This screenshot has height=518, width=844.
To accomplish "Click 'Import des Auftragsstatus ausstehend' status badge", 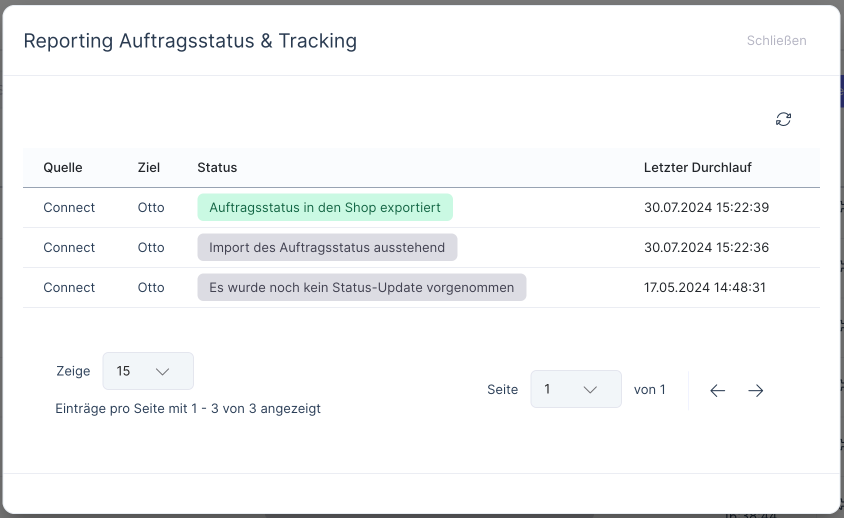I will tap(327, 247).
